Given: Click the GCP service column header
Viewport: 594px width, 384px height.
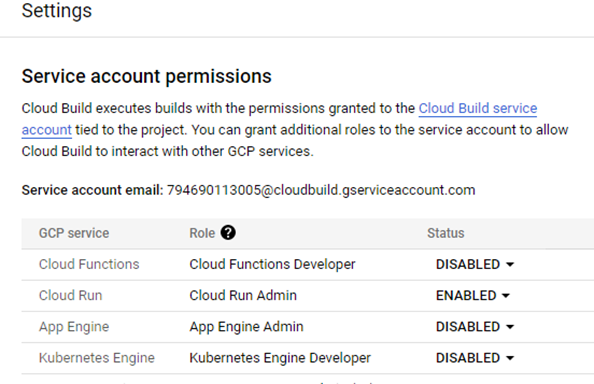Looking at the screenshot, I should 74,233.
